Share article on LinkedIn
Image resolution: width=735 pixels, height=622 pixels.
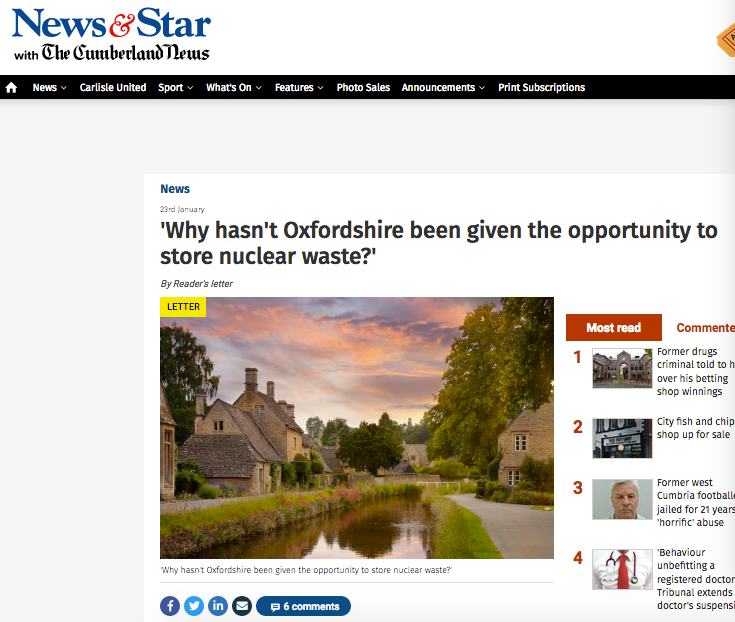coord(218,606)
